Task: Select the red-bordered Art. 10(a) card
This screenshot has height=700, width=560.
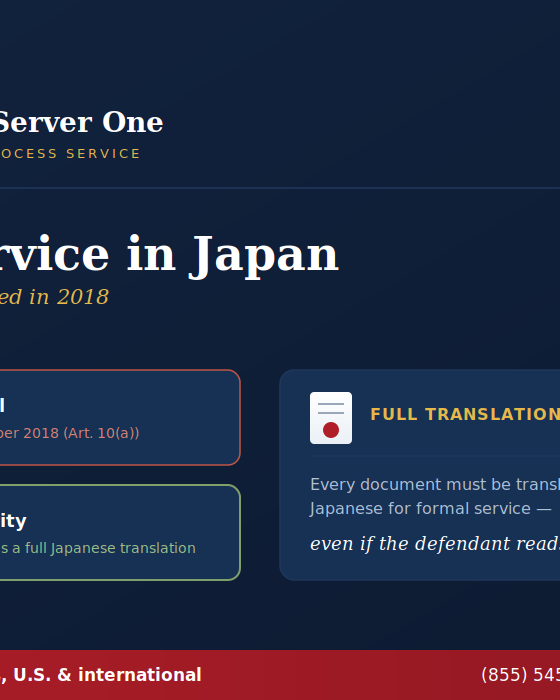Action: point(120,417)
